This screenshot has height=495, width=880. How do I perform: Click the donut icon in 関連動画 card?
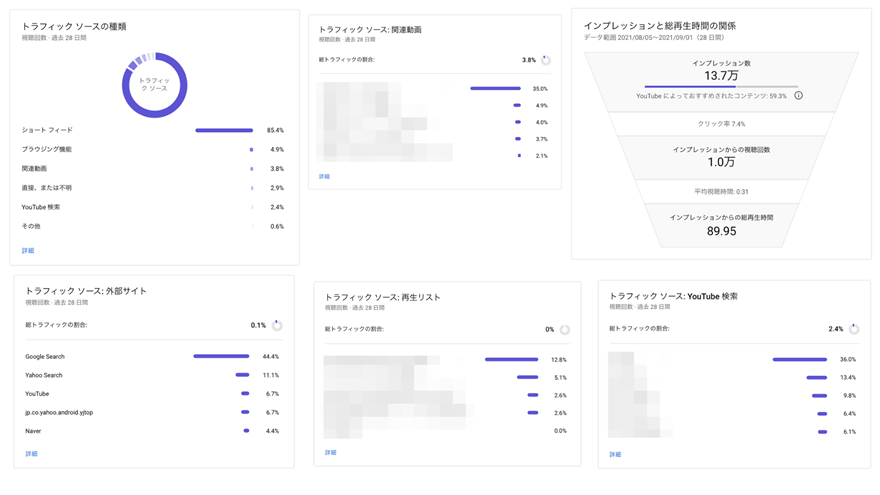(546, 60)
